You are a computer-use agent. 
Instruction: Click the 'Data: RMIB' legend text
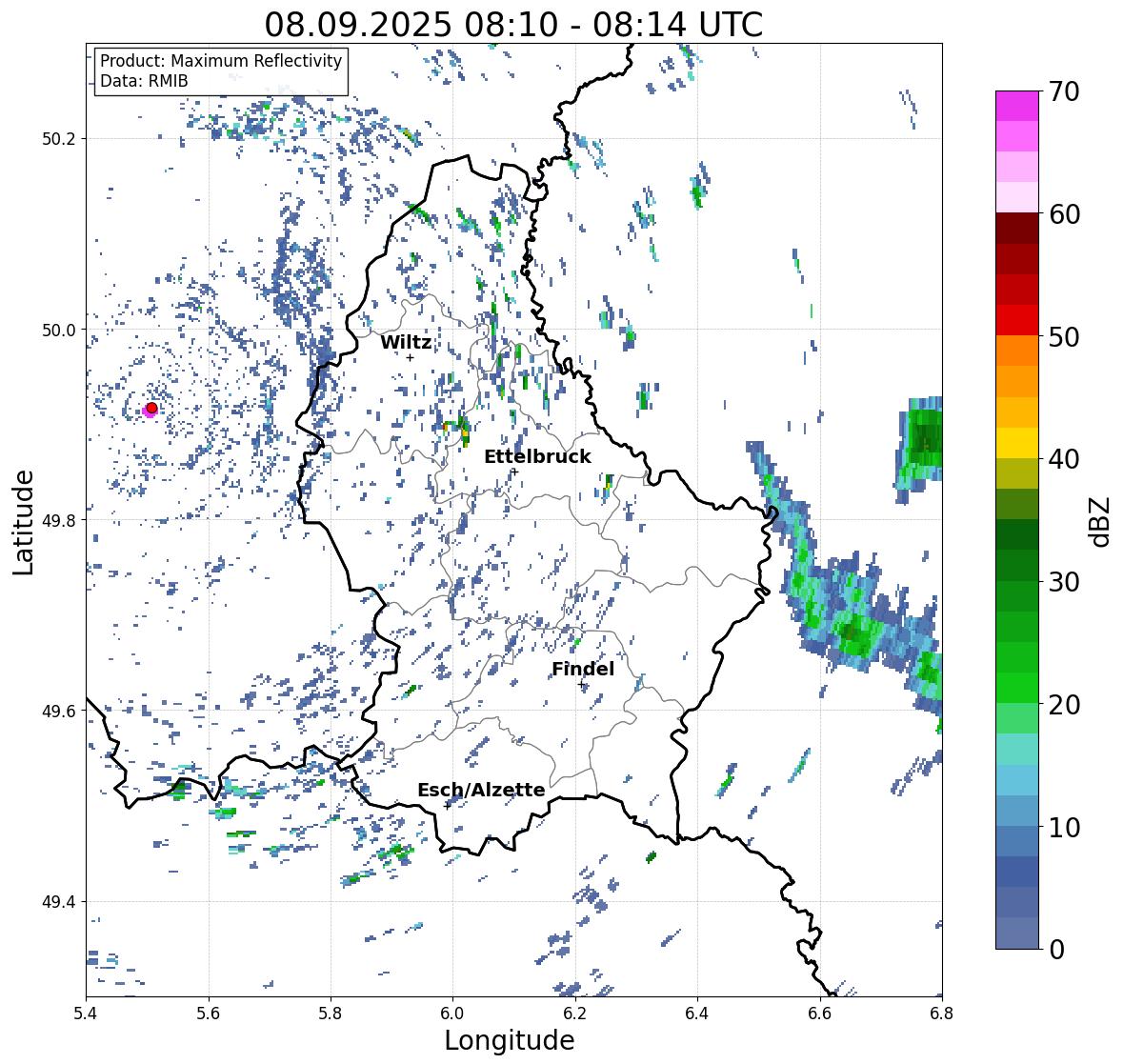(144, 81)
